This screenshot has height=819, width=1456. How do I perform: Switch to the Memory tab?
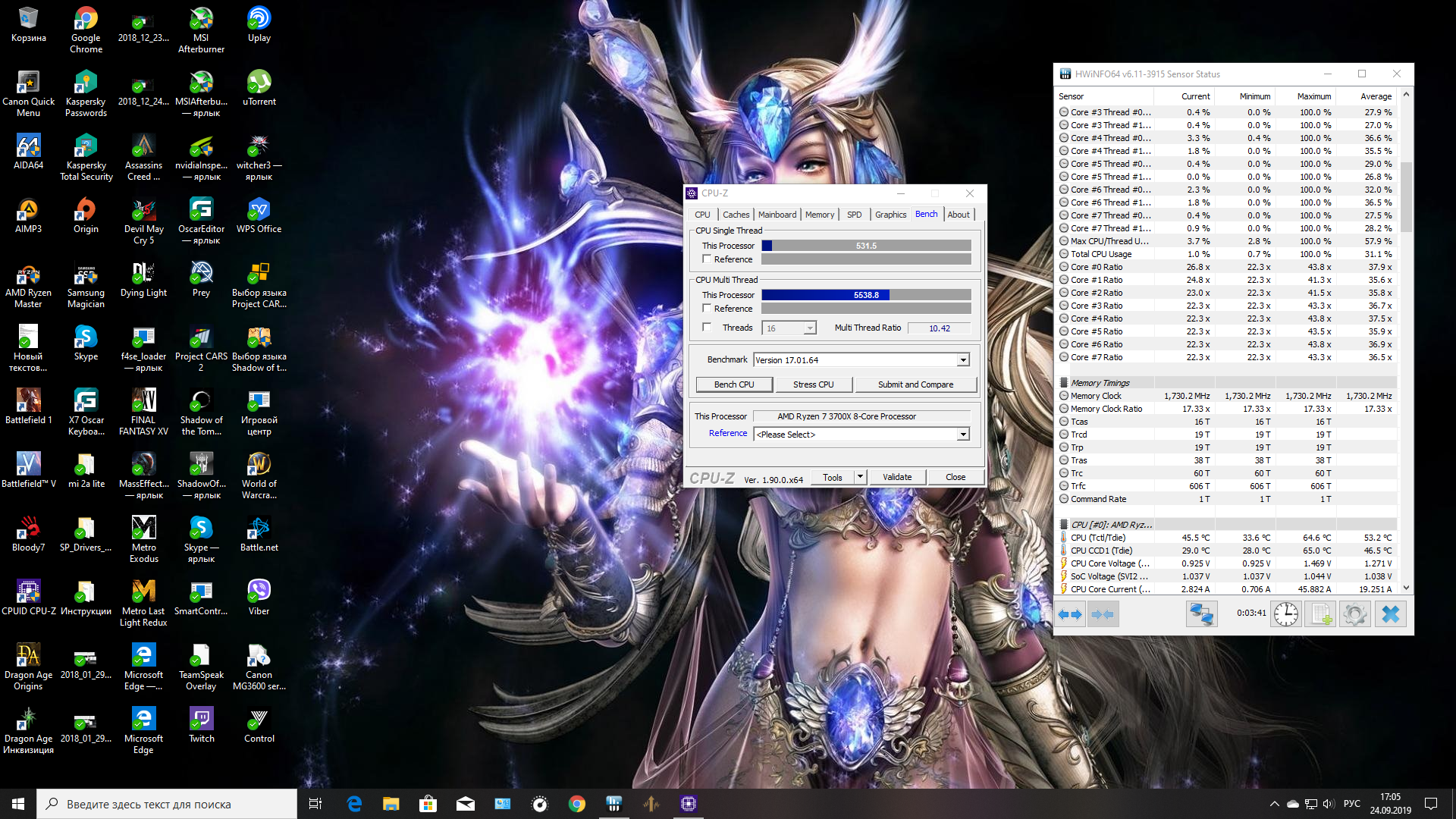(819, 215)
